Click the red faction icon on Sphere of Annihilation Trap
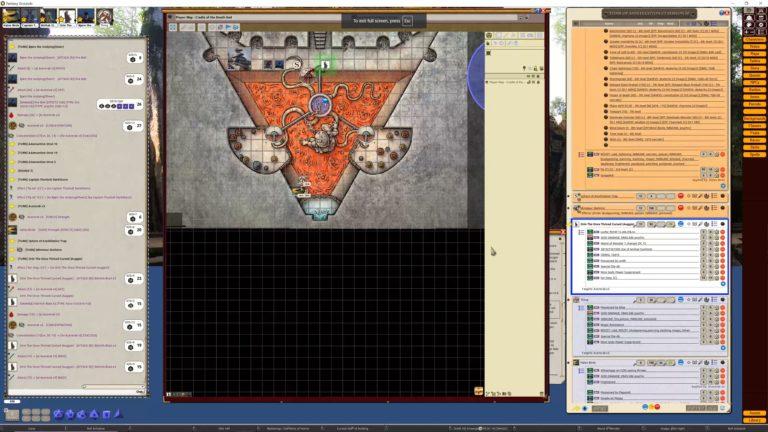Screen dimensions: 768x432 pyautogui.click(x=680, y=196)
